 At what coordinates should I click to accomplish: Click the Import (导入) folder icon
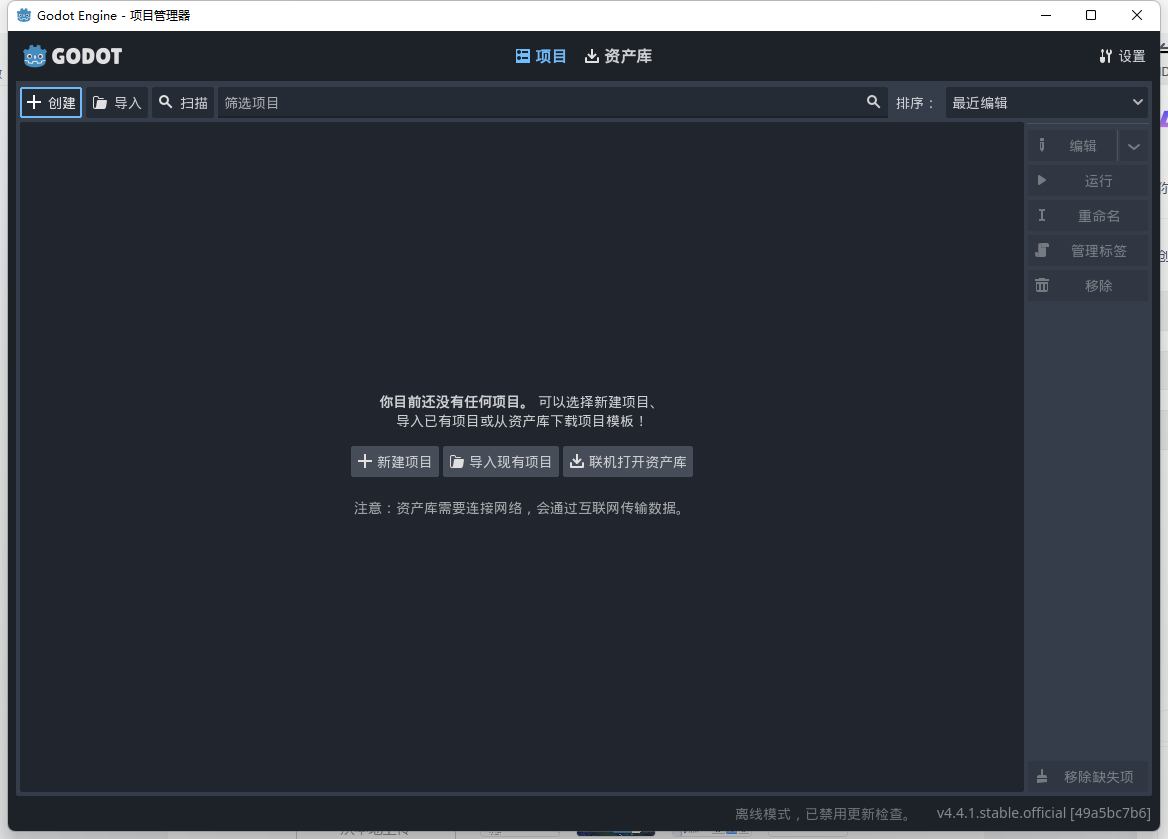point(100,102)
